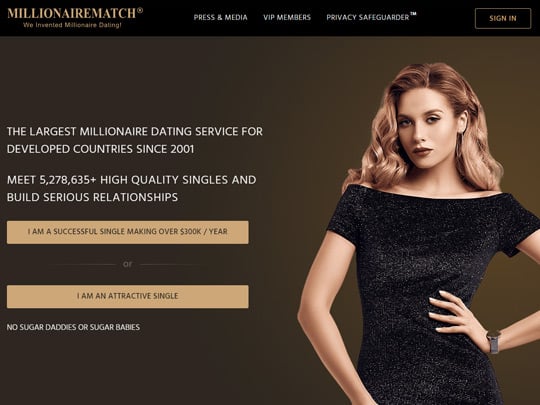Click the hero photo of the model
This screenshot has height=405, width=540.
418,233
